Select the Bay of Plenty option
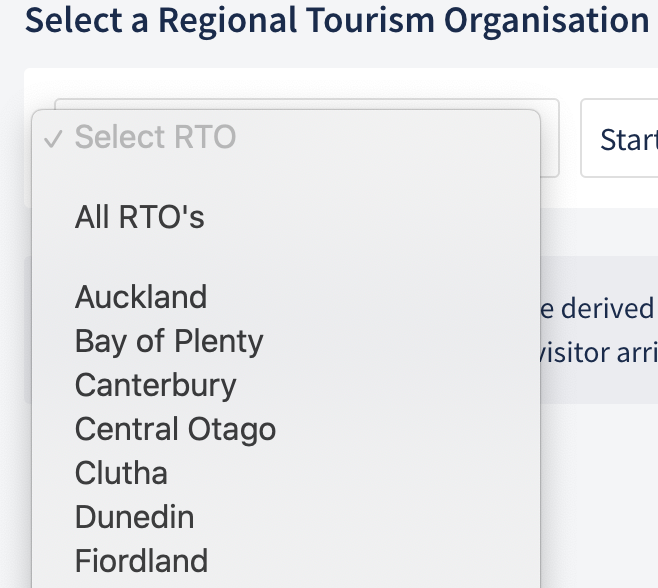The image size is (658, 588). click(169, 341)
